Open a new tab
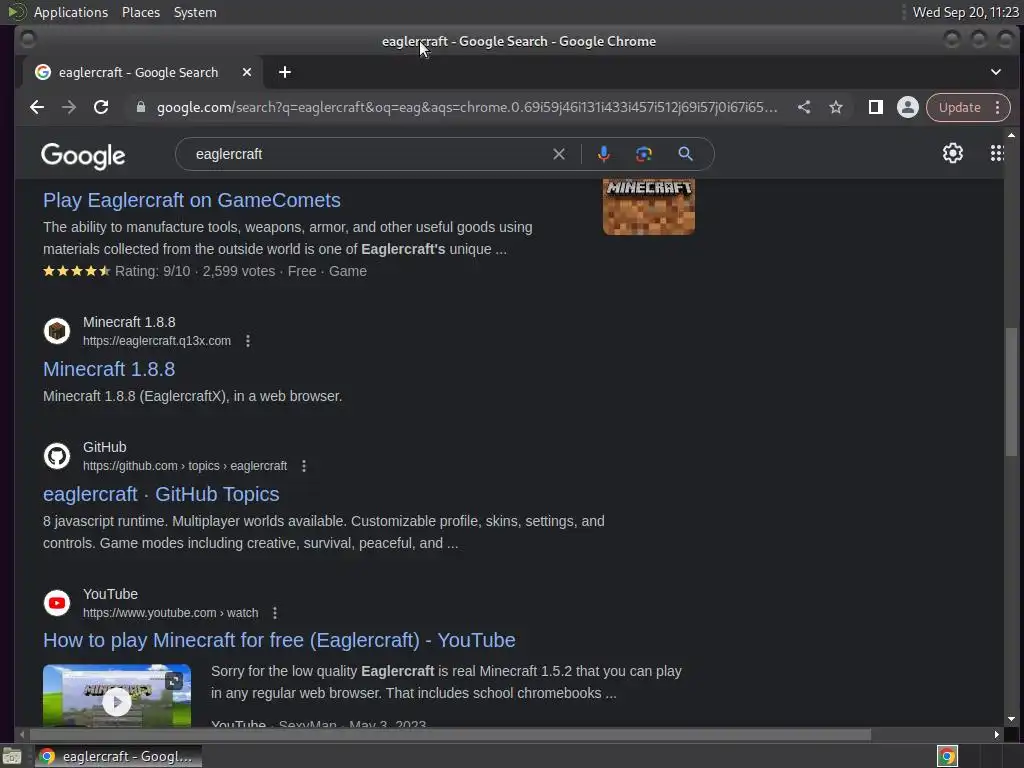1024x768 pixels. tap(285, 72)
